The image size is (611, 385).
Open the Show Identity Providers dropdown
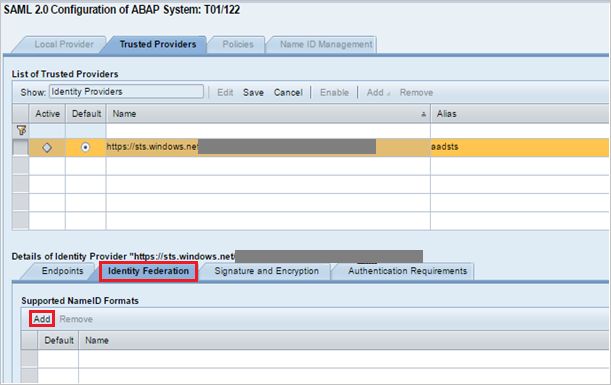pos(126,92)
